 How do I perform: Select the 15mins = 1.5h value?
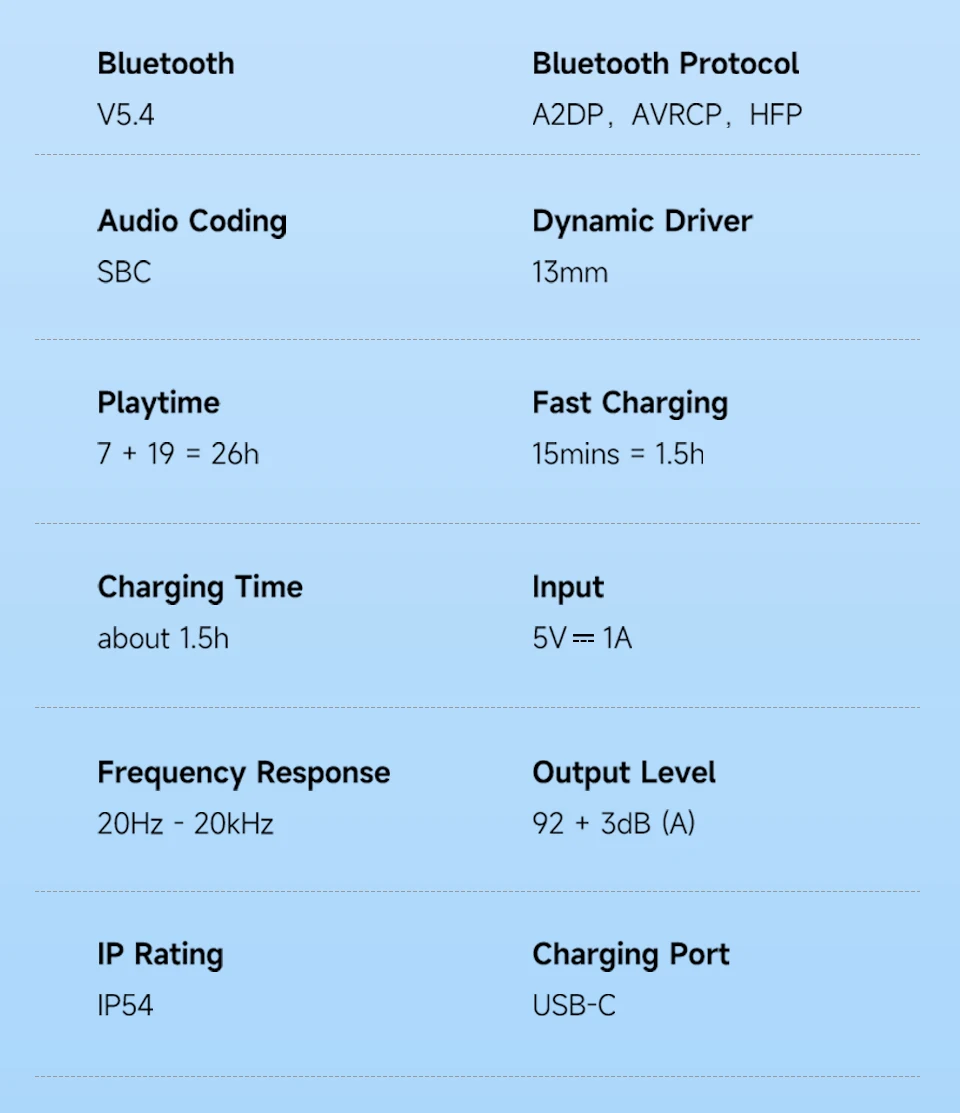coord(618,454)
